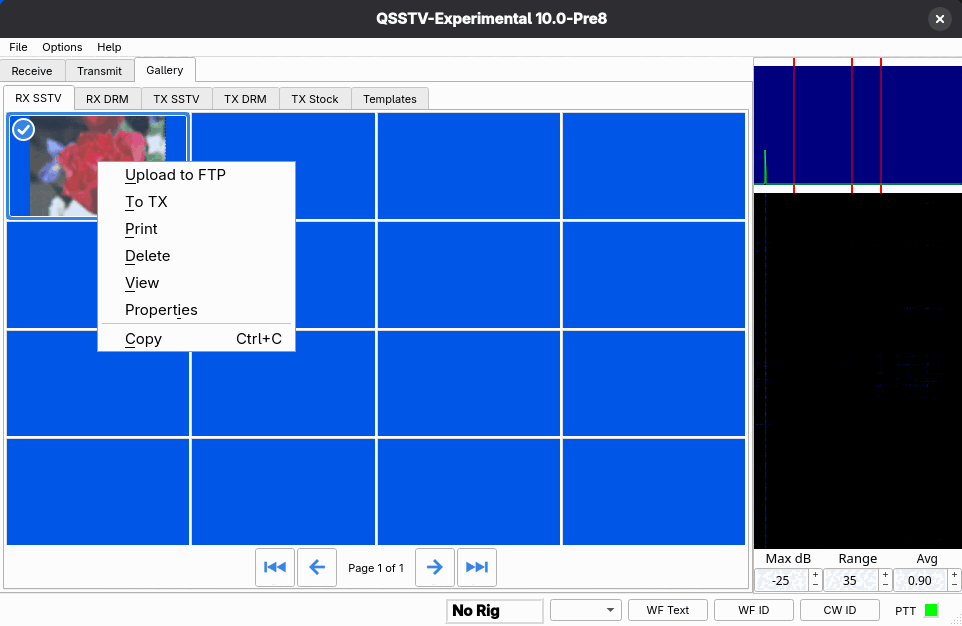Screen dimensions: 962x626
Task: Choose View from context menu
Action: point(196,283)
